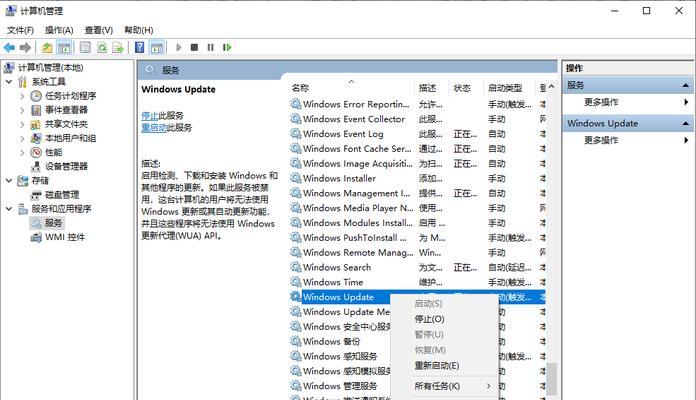Sort by the 名称 column header

coord(352,88)
